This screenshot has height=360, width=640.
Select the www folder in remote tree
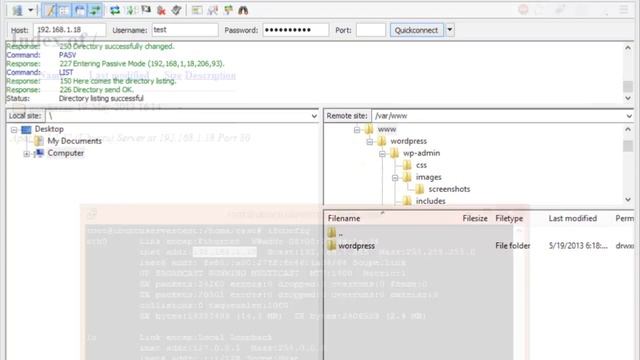[387, 129]
